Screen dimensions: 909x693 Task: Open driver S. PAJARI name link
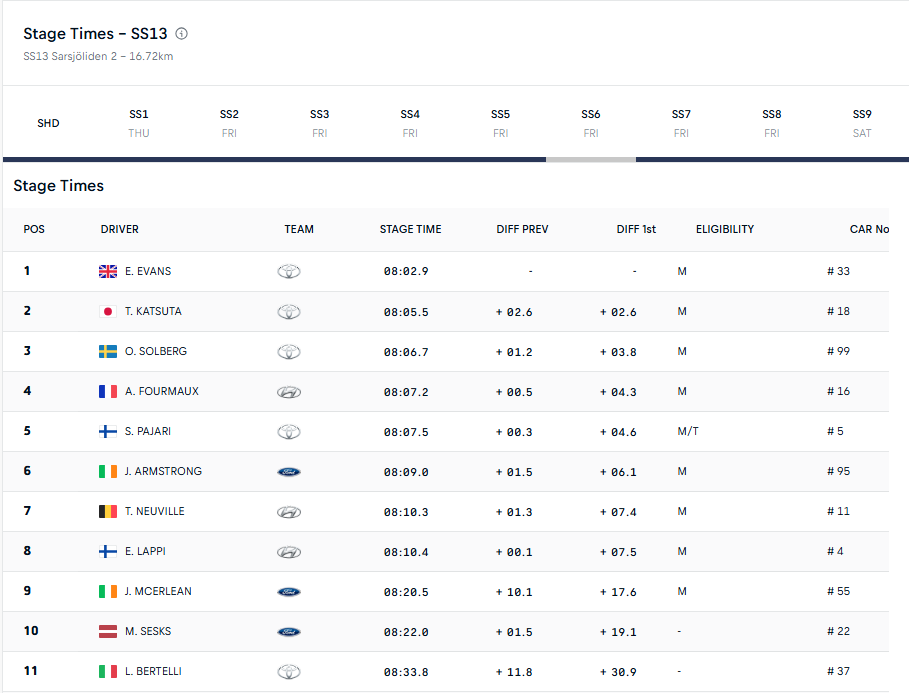pyautogui.click(x=148, y=431)
